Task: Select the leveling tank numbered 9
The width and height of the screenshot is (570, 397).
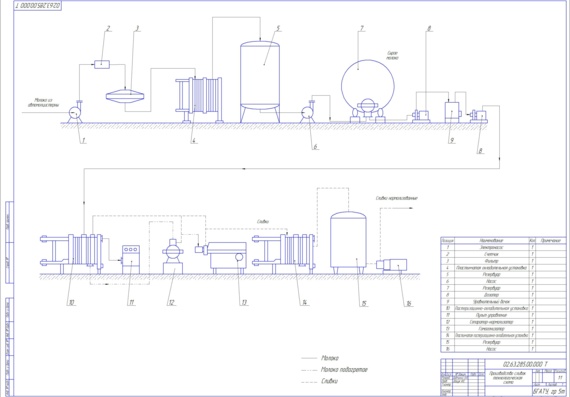Action: click(x=452, y=112)
